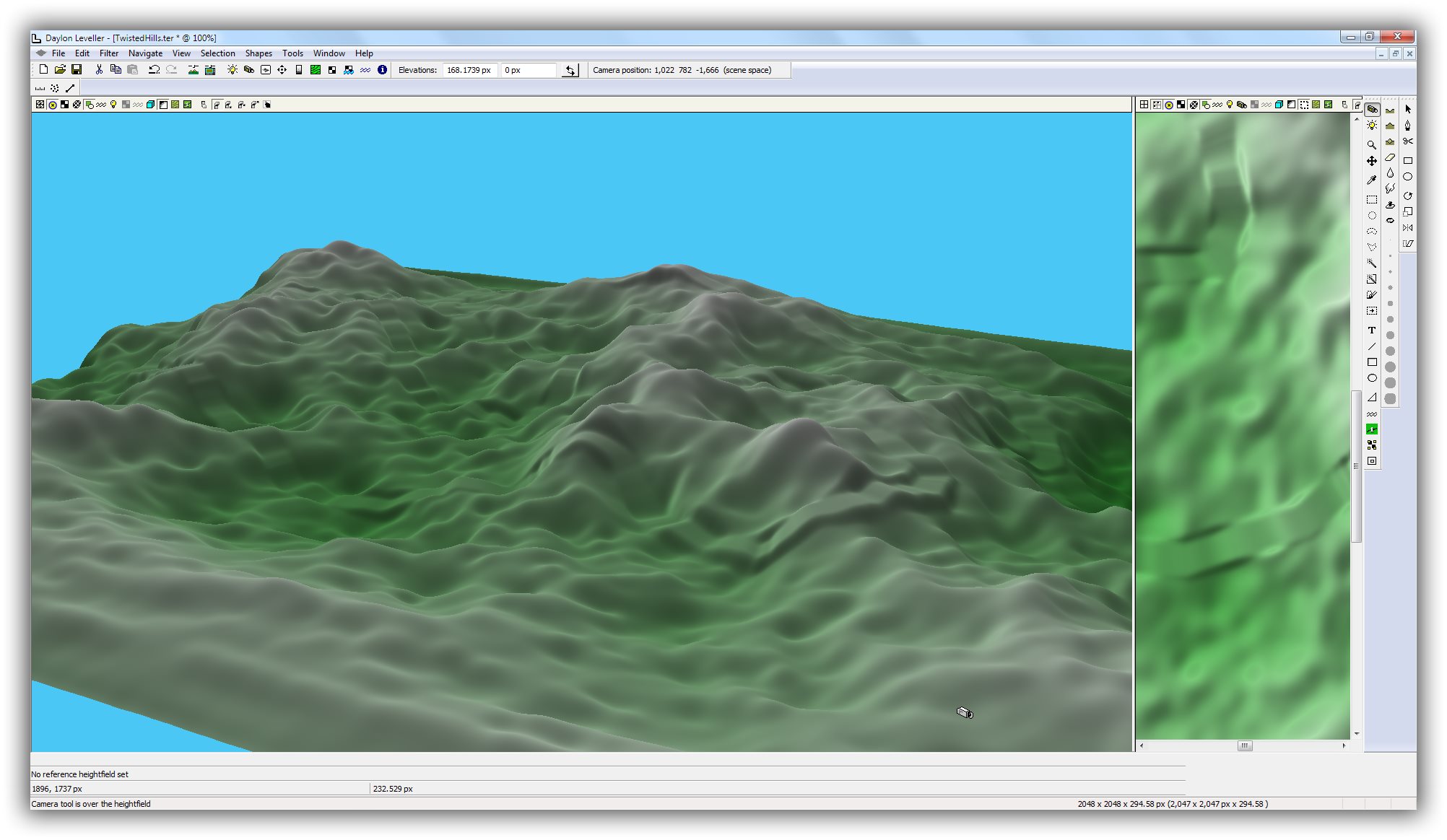Open the Filter menu

click(x=108, y=53)
